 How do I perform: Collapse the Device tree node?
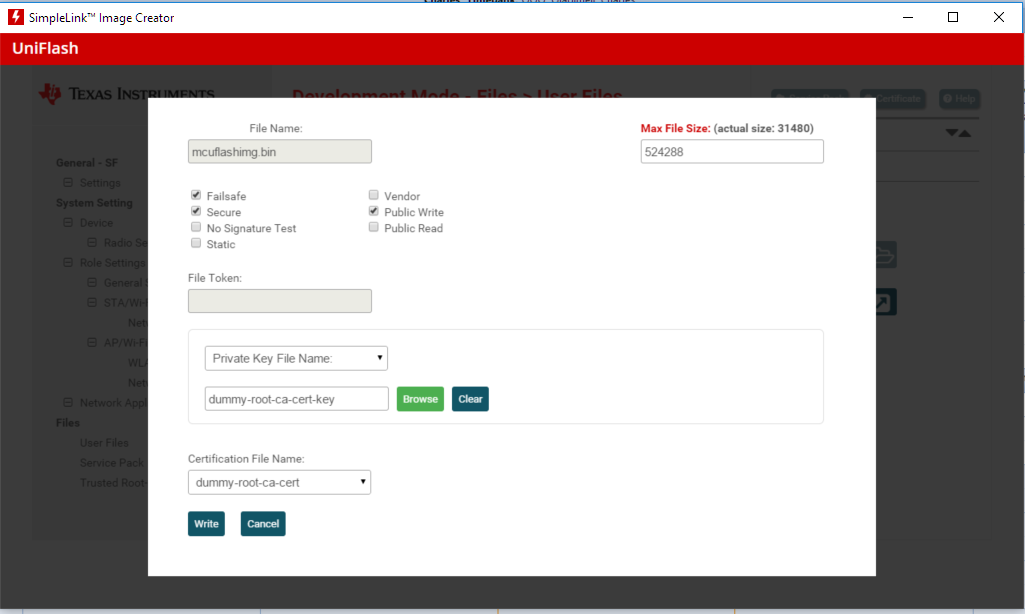[x=68, y=222]
